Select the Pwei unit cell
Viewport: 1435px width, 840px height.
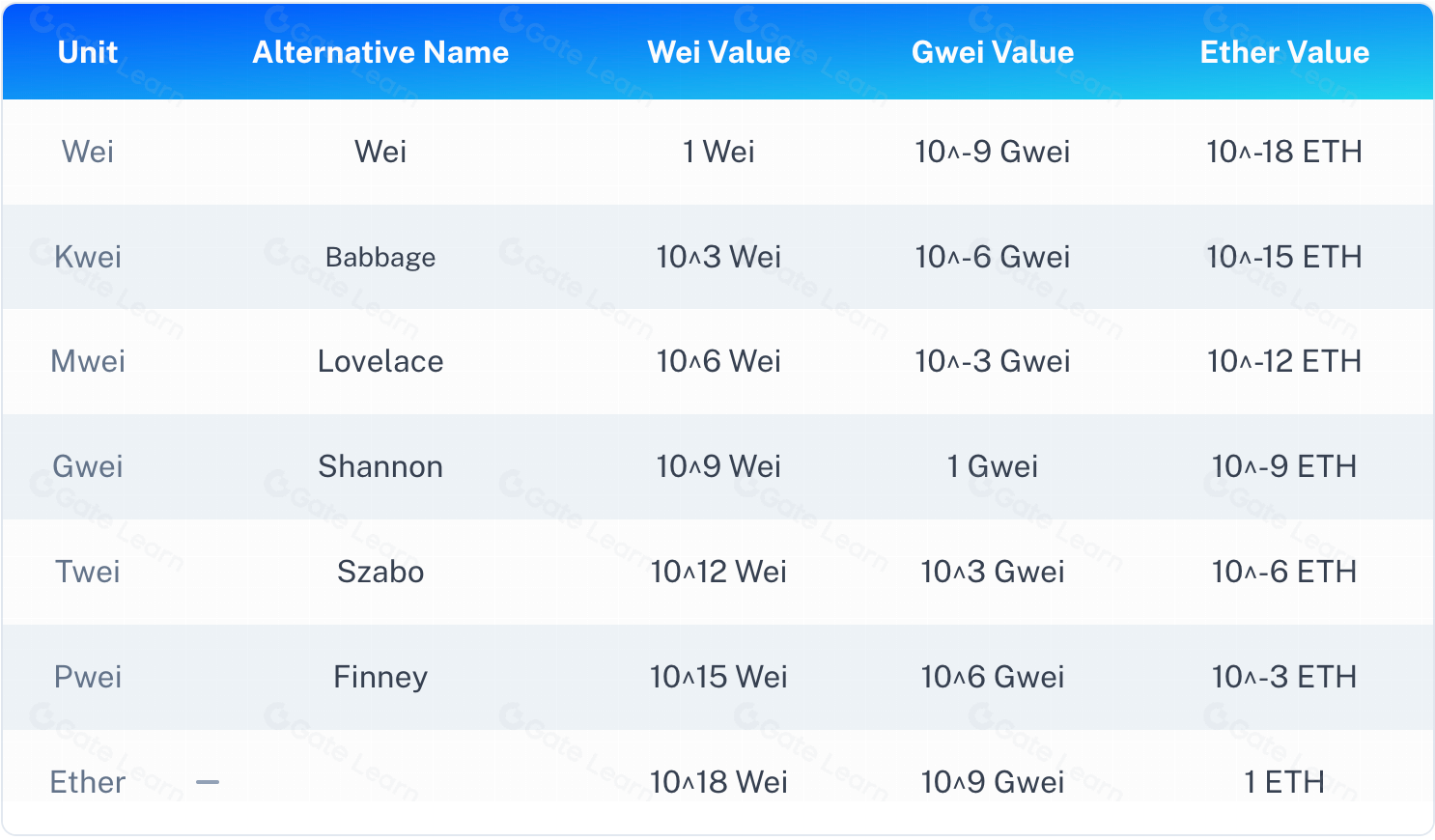(x=88, y=677)
